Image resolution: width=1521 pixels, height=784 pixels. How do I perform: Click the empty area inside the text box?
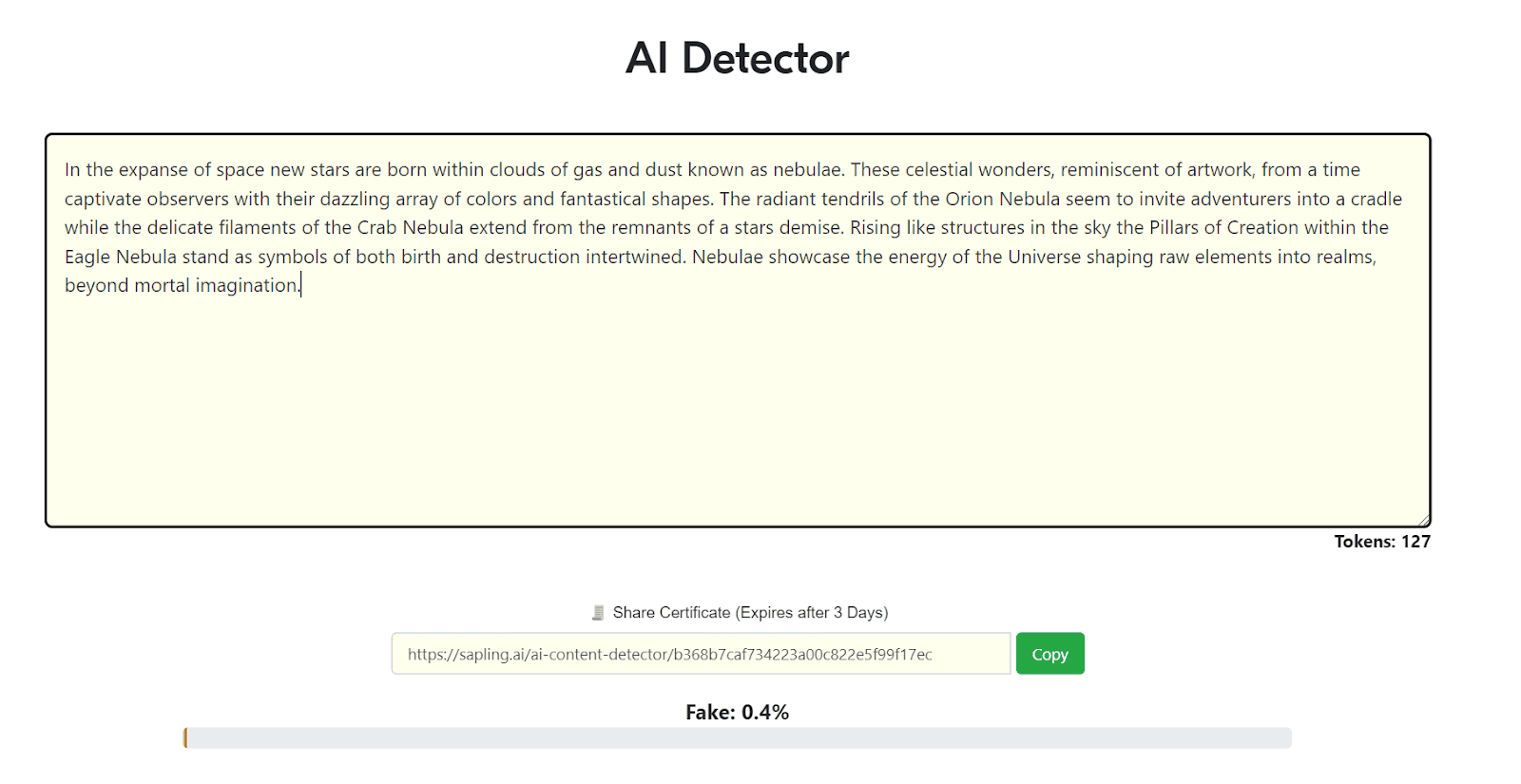click(738, 409)
